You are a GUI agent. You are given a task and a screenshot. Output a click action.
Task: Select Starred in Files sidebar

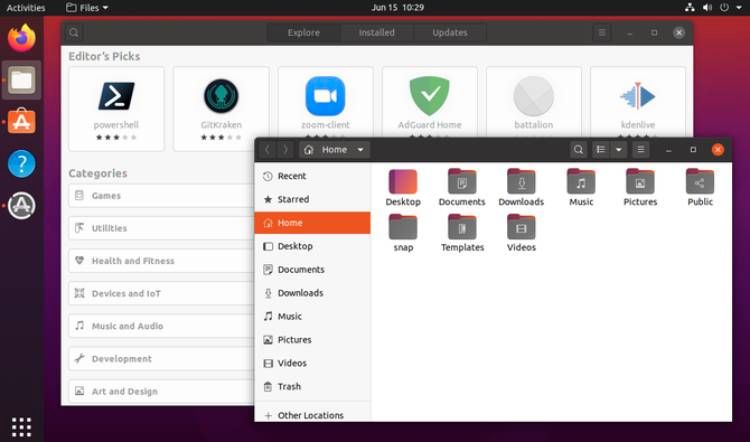(x=312, y=199)
